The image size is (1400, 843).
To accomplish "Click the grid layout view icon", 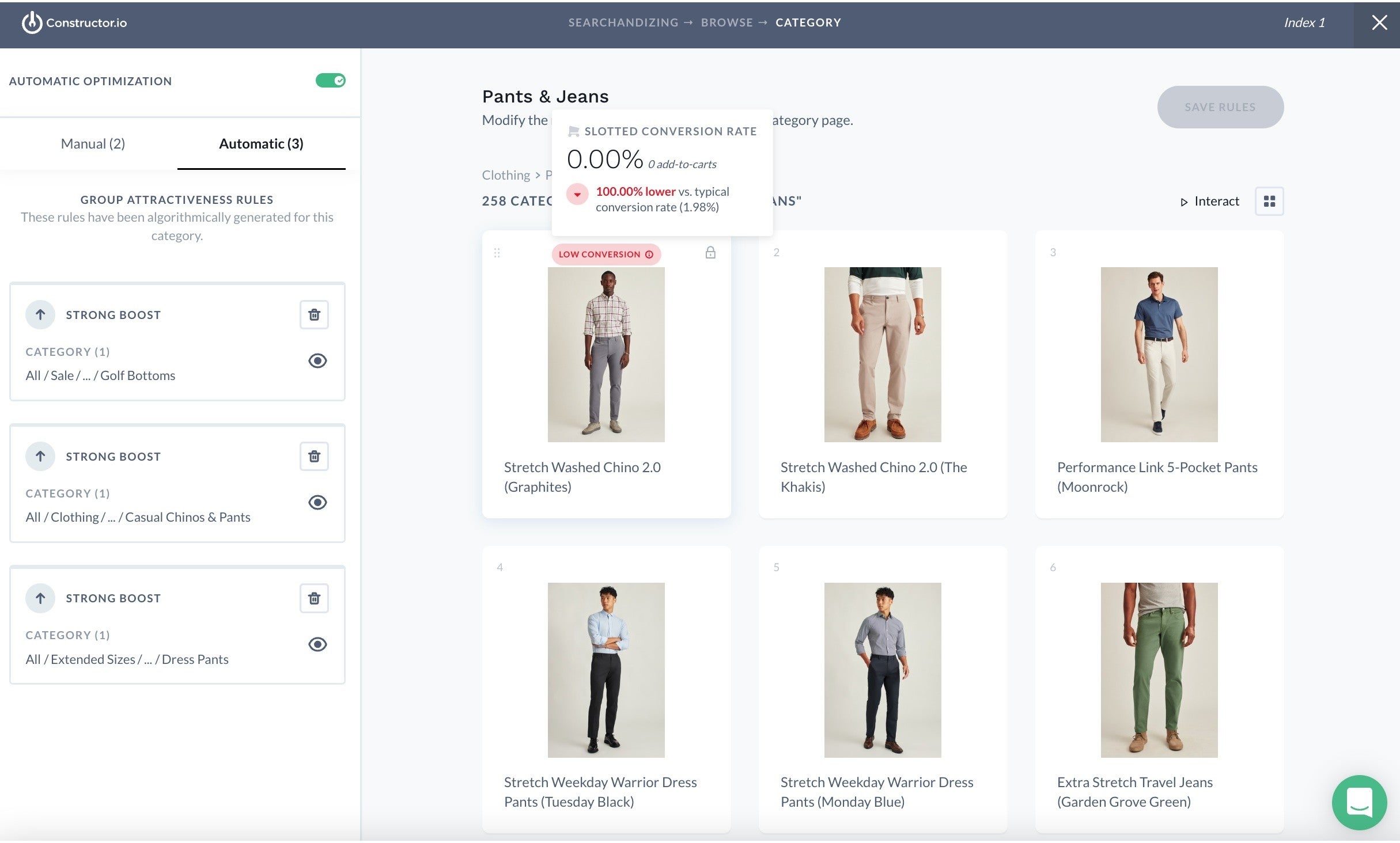I will 1269,202.
